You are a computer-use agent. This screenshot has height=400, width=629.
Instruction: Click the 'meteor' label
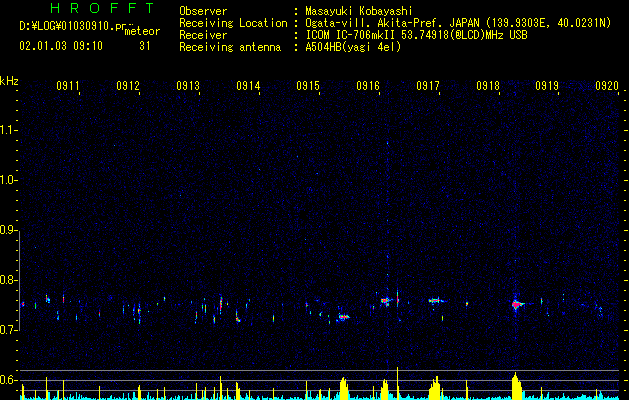(x=142, y=31)
